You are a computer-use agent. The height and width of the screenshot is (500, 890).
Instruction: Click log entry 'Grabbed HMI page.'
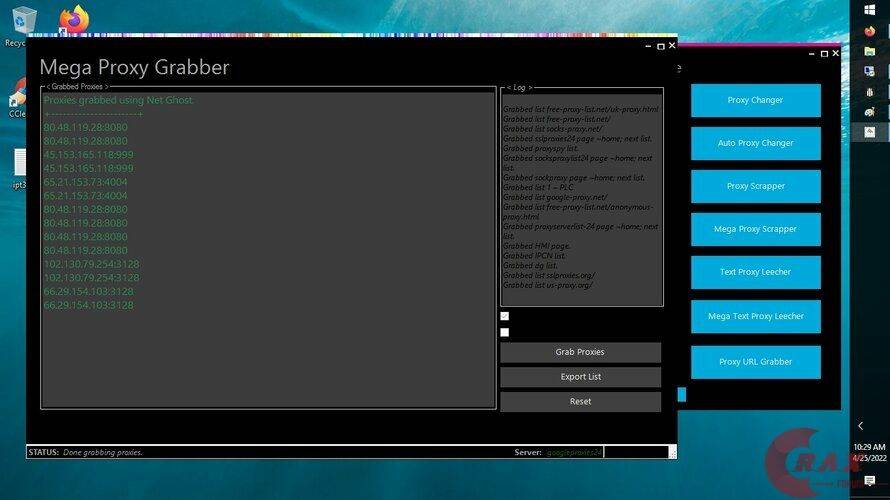click(536, 246)
